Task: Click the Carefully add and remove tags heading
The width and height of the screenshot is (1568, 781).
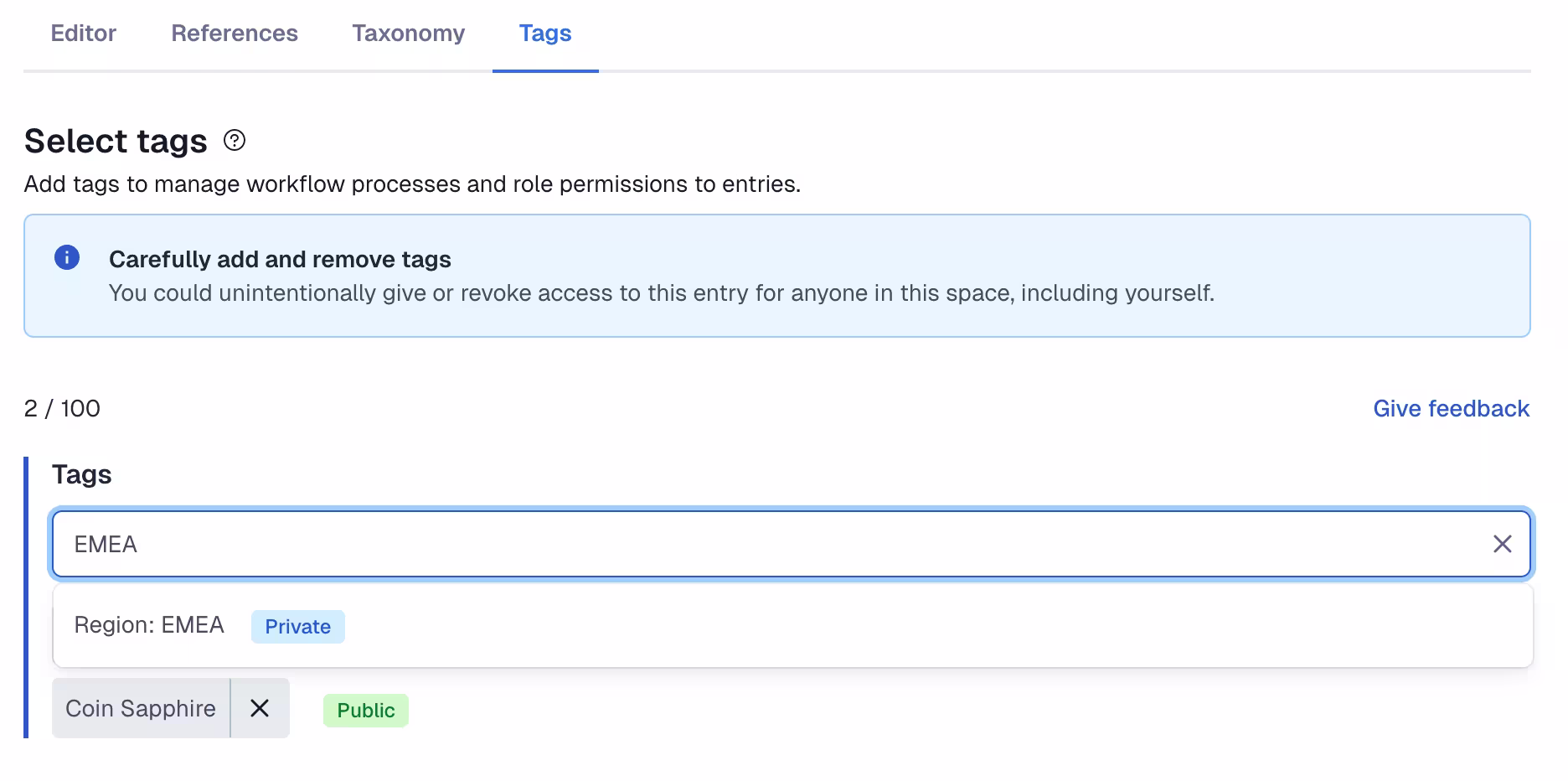Action: [280, 259]
